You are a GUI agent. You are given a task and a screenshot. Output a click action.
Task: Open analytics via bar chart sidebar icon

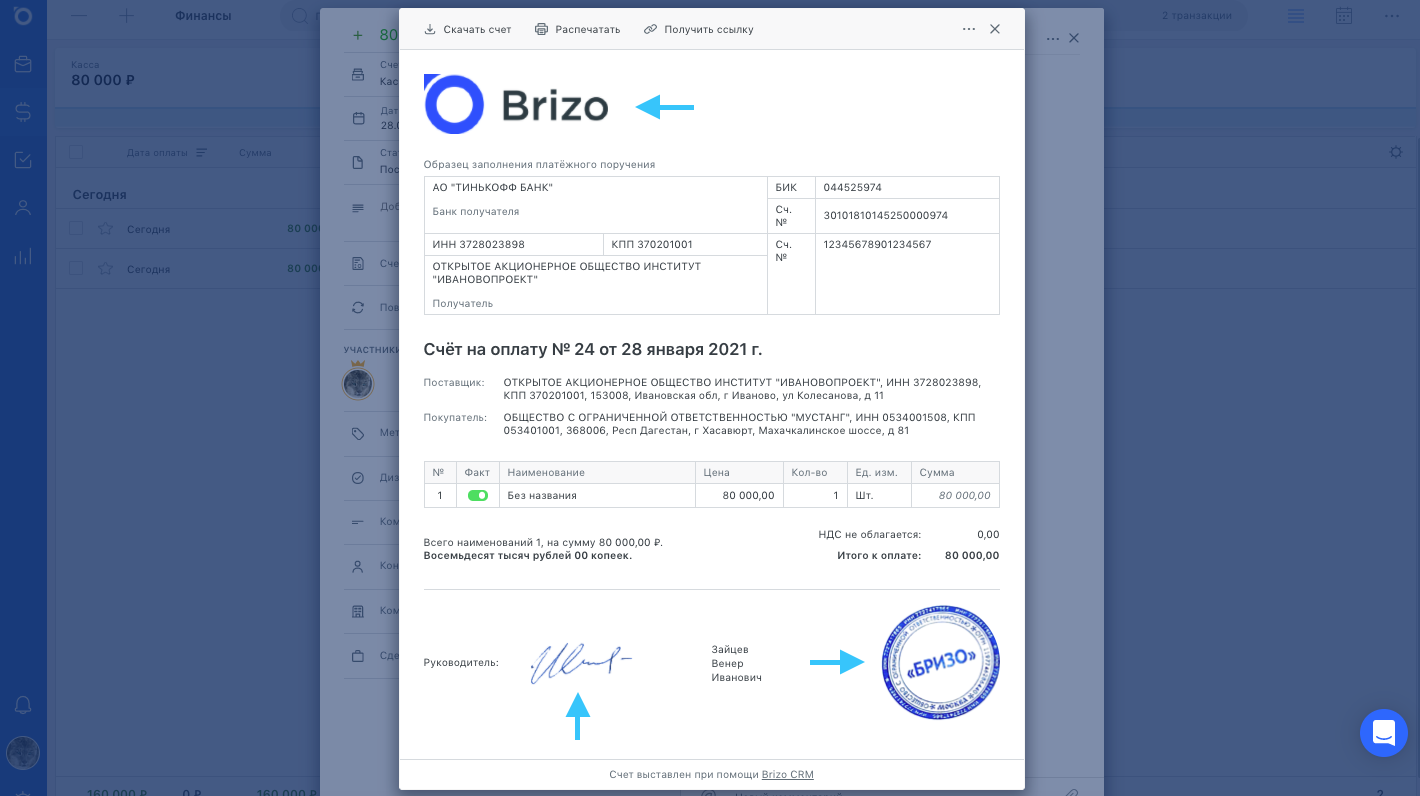[23, 256]
